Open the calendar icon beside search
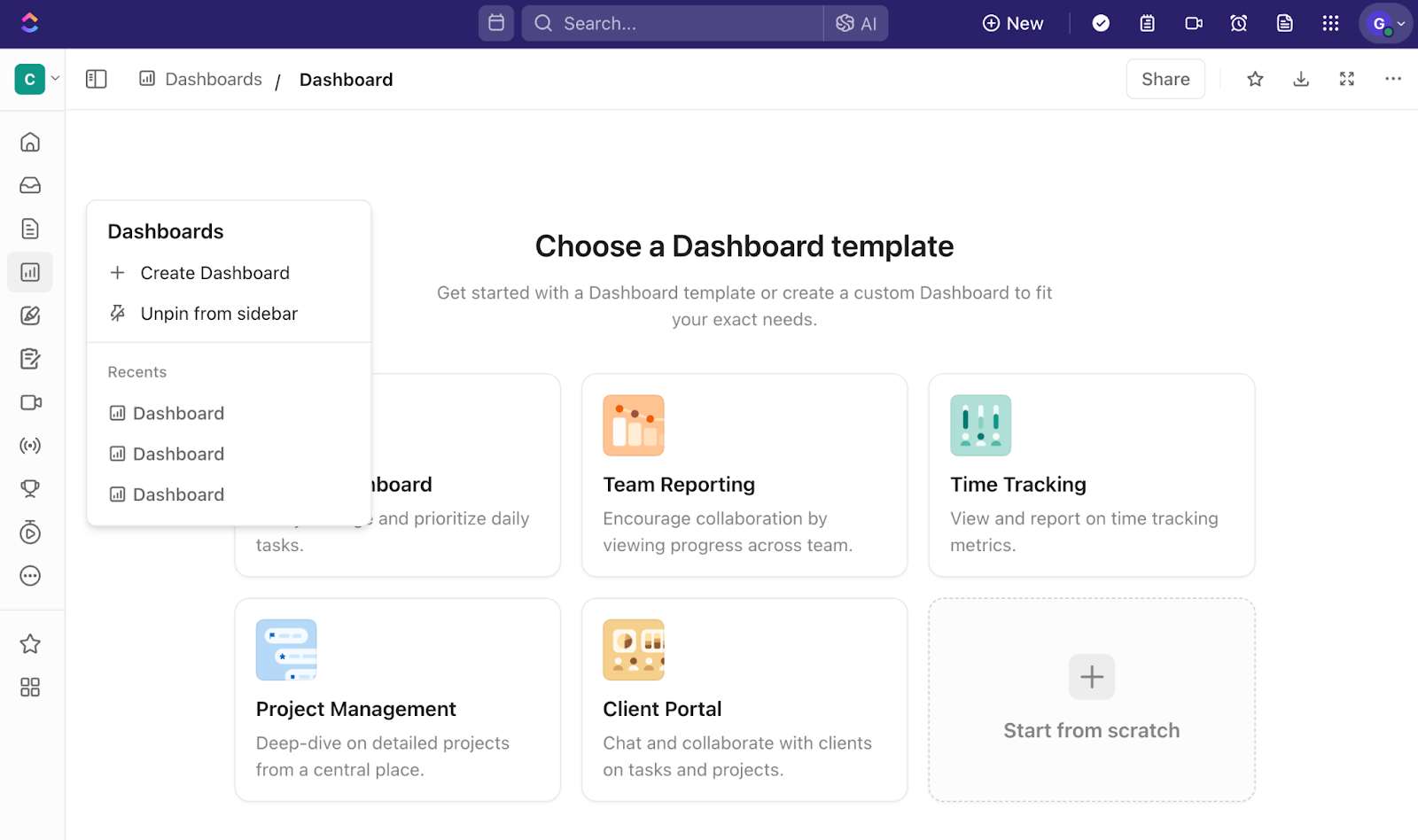This screenshot has width=1418, height=840. (496, 23)
